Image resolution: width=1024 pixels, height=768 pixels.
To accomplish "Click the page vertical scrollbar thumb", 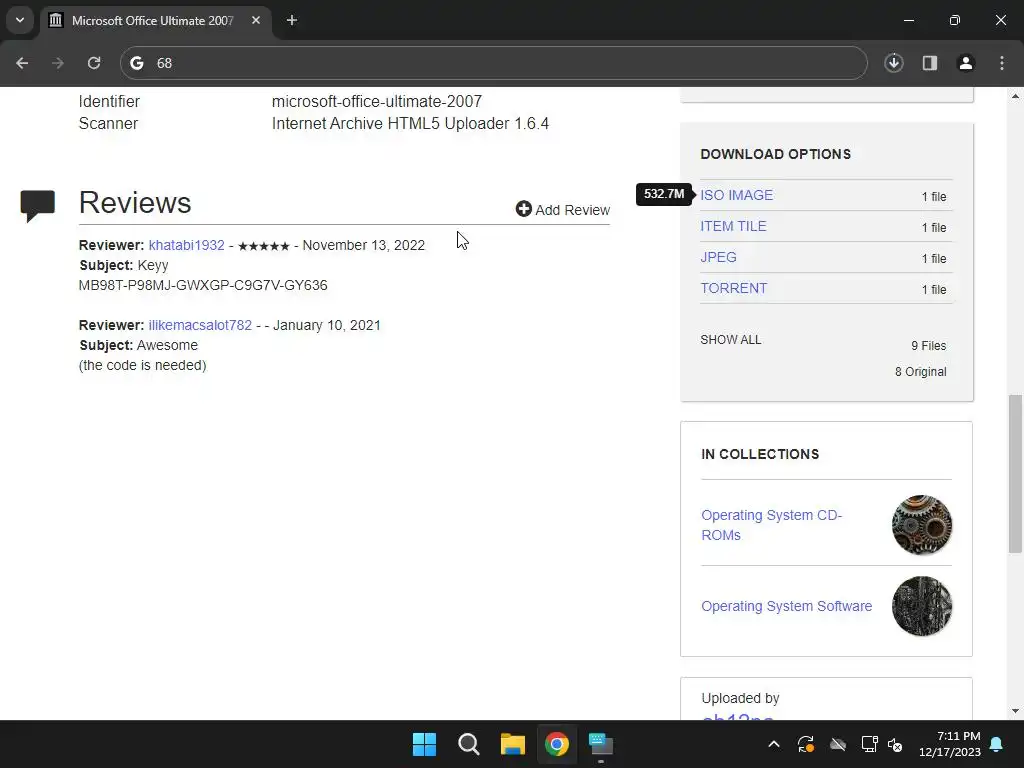I will point(1016,474).
